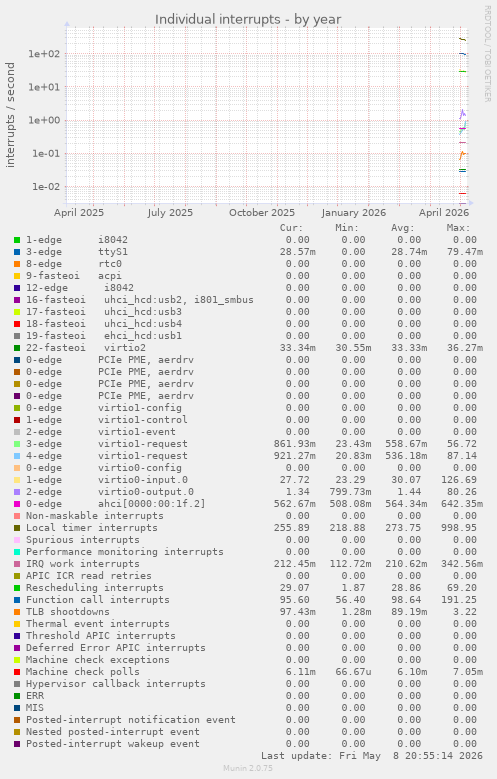This screenshot has width=497, height=779.
Task: Select the Function call interrupts label
Action: pos(97,600)
